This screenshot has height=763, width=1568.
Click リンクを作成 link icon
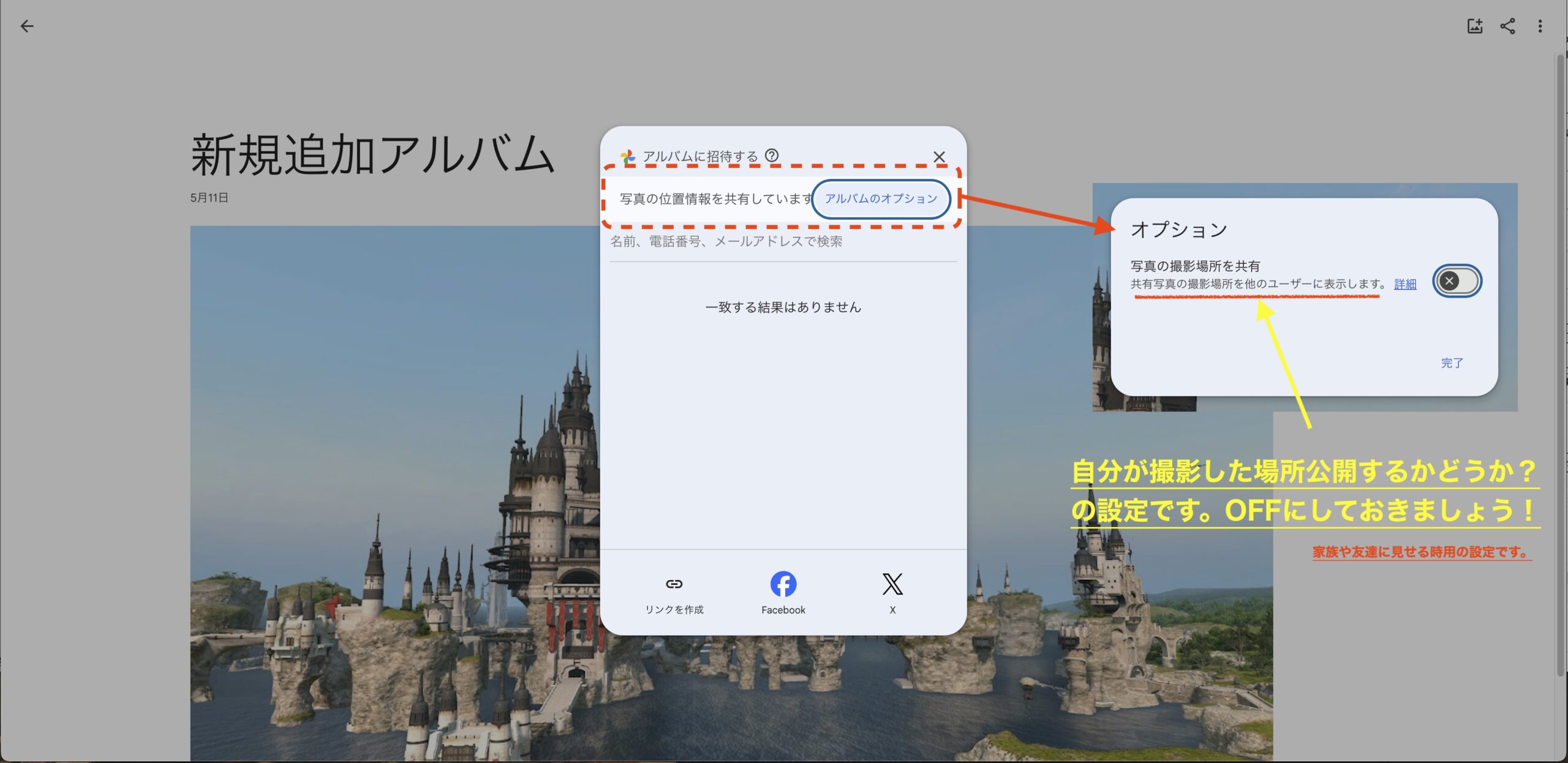(674, 593)
